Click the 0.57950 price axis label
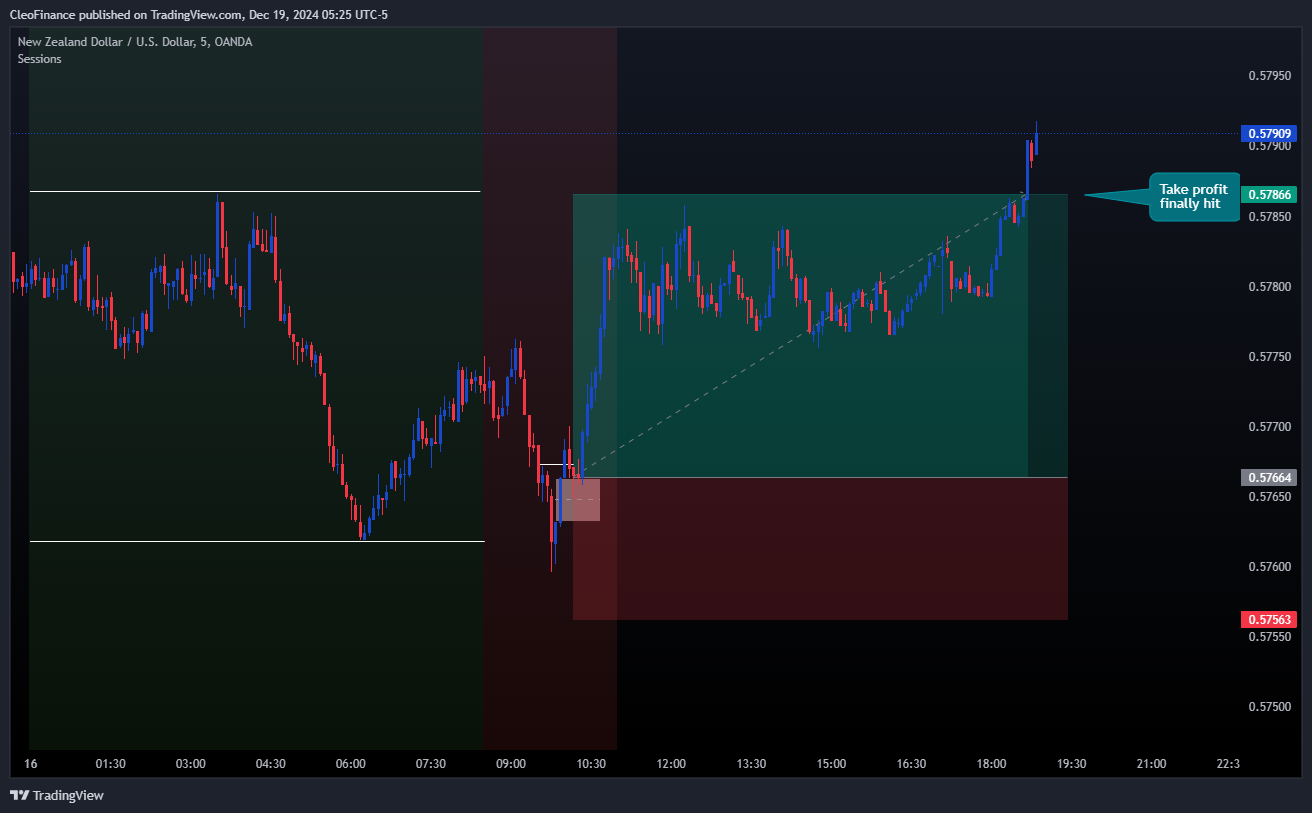 (1270, 75)
